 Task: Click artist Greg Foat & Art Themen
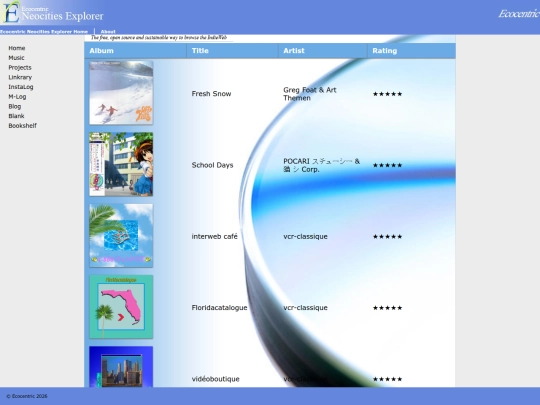[x=310, y=94]
